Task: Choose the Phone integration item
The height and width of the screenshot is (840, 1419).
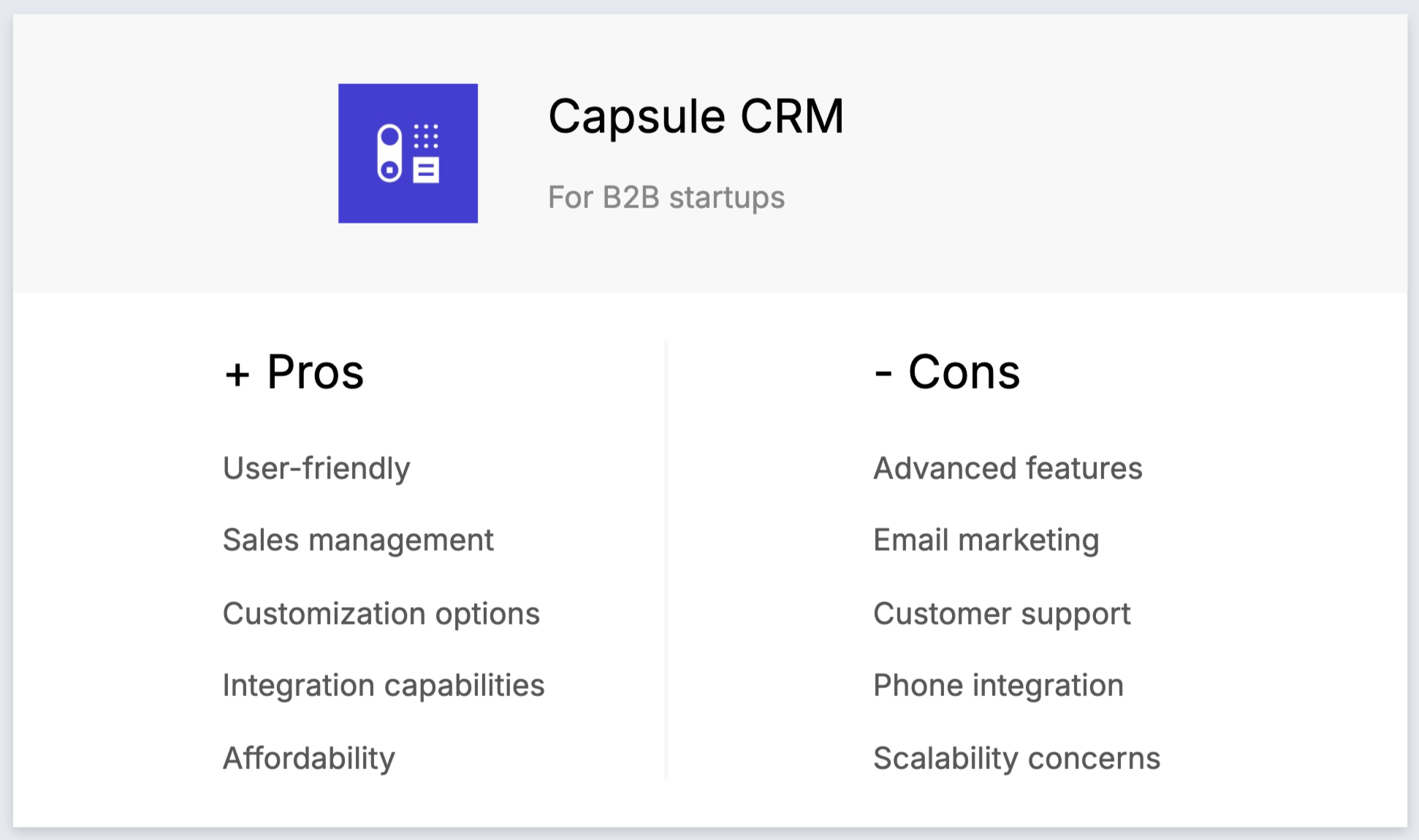Action: [998, 686]
